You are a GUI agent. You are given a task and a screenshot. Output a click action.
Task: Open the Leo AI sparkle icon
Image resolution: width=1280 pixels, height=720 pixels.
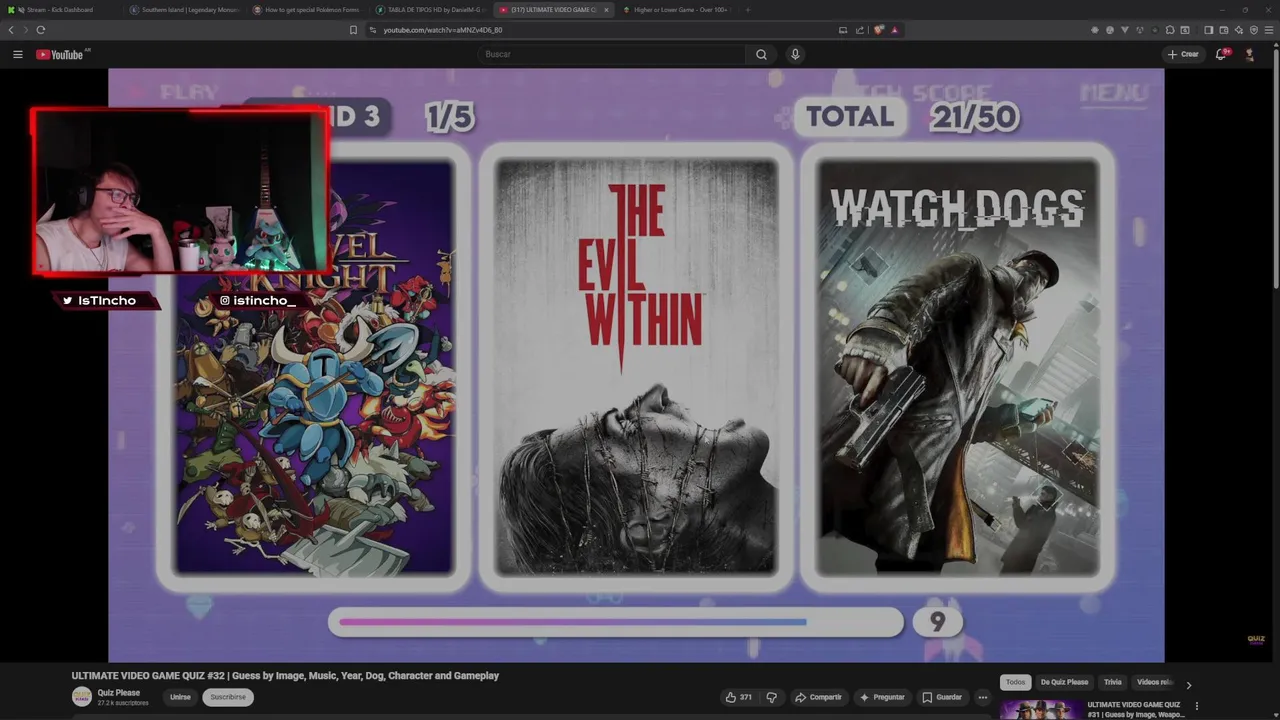[x=1239, y=30]
